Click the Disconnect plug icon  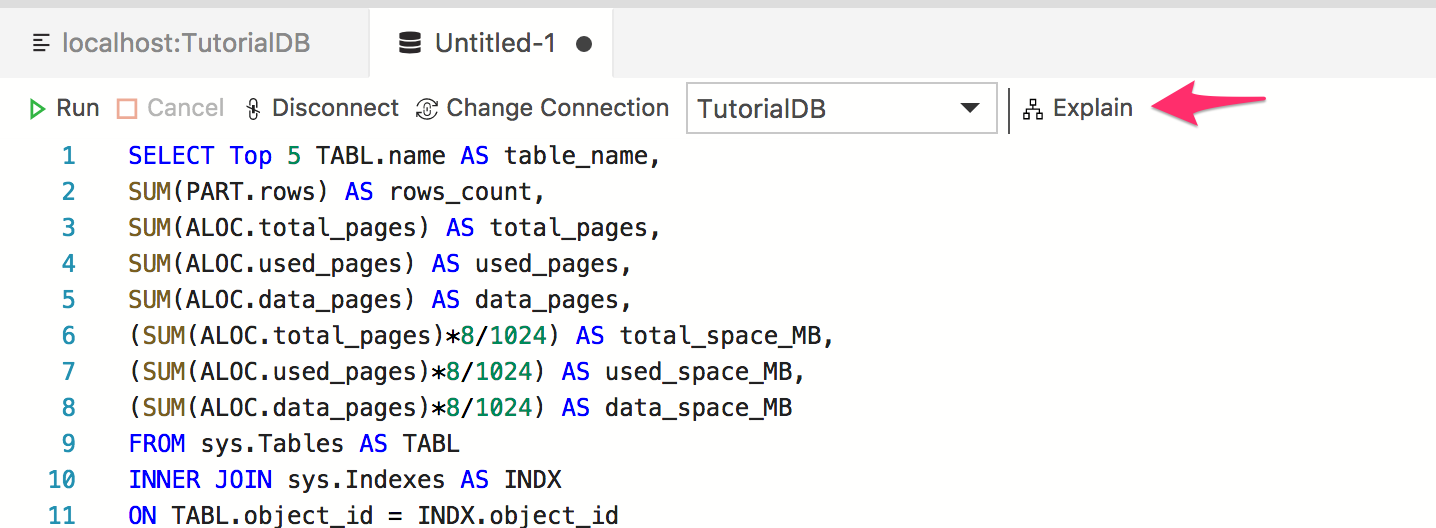click(x=253, y=109)
